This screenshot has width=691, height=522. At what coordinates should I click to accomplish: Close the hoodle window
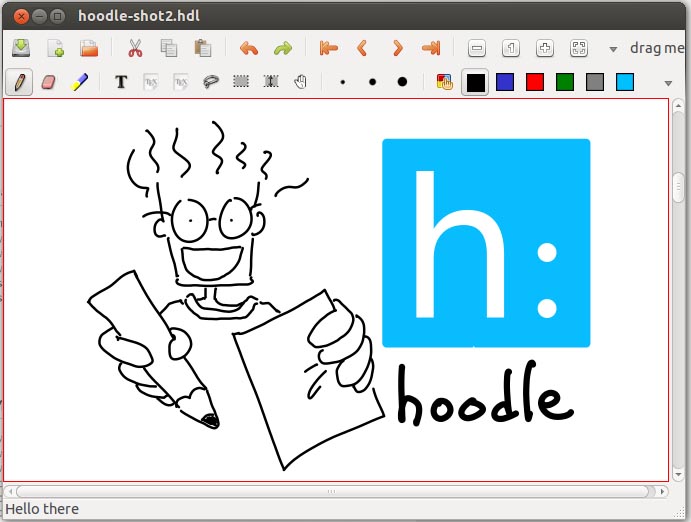(x=20, y=17)
